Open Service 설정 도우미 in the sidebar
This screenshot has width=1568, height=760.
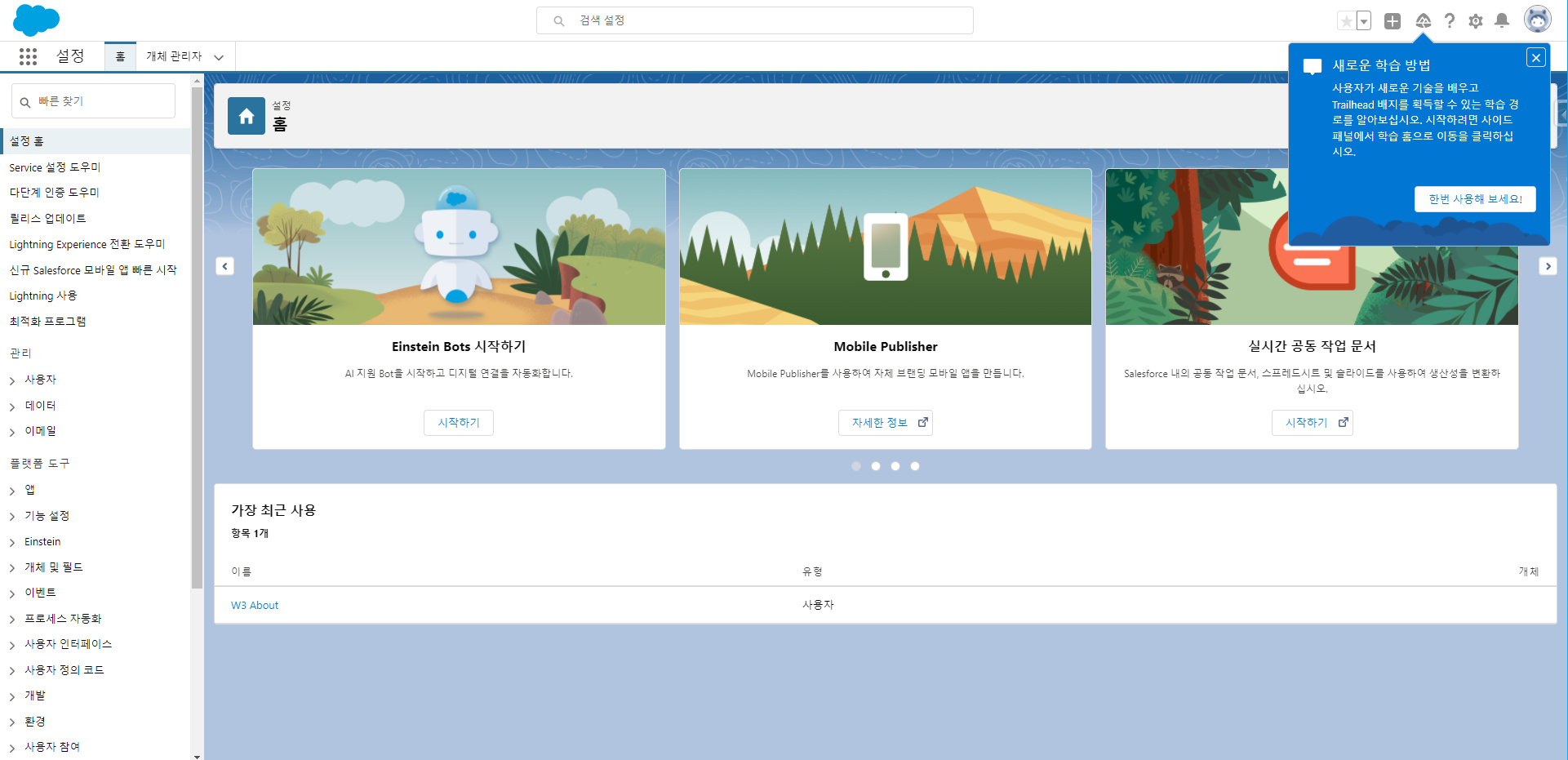click(x=55, y=167)
